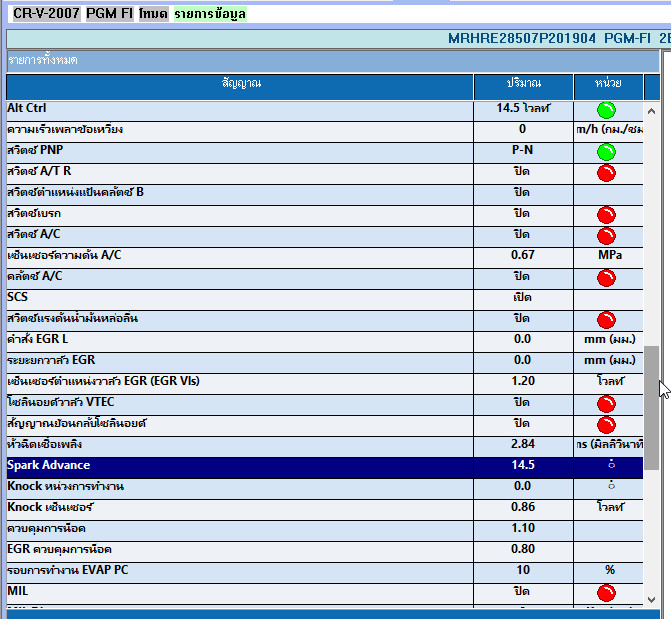The height and width of the screenshot is (619, 671).
Task: Select the EGR ควบคุมการน็อค row
Action: [x=325, y=551]
